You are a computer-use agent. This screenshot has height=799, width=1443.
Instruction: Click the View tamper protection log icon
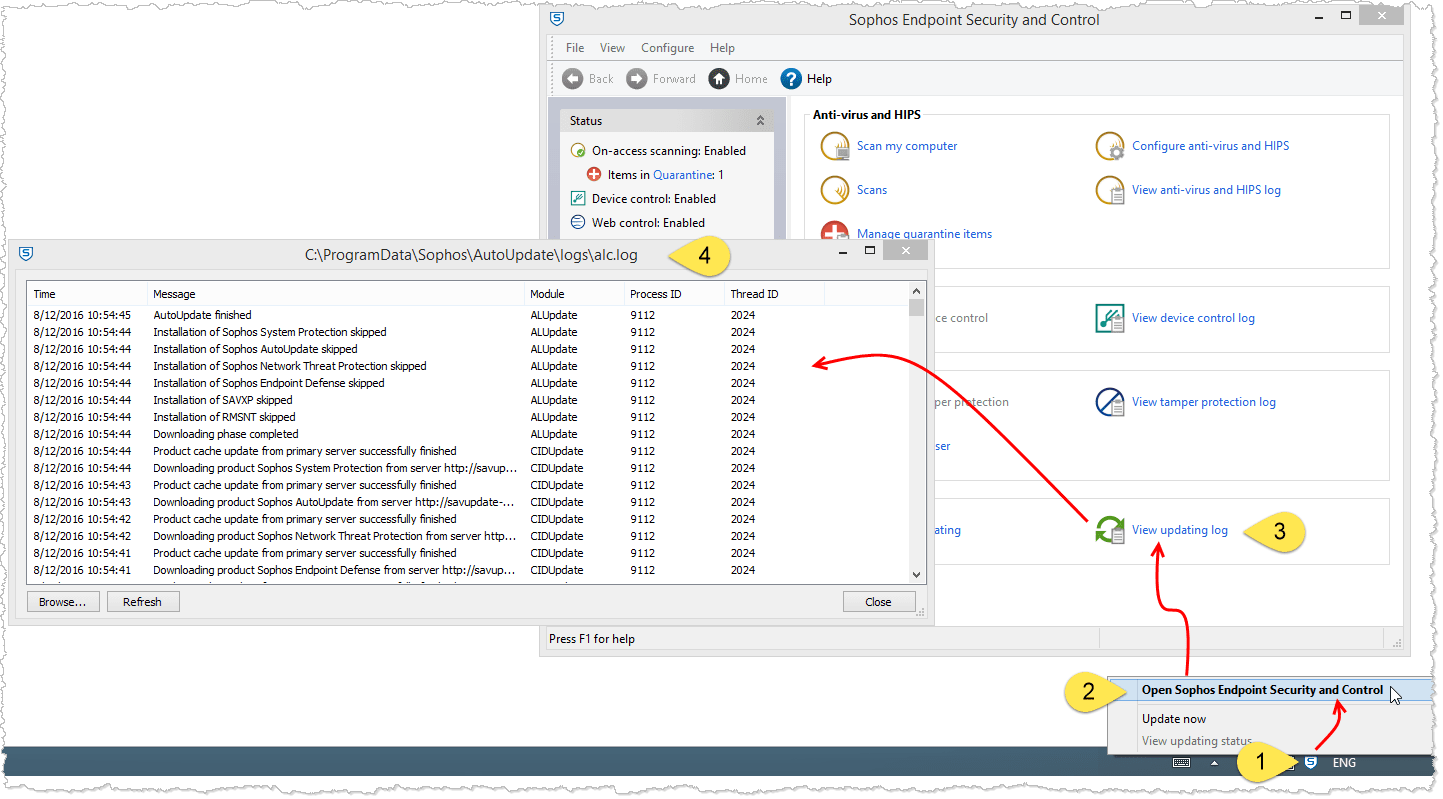click(1110, 402)
